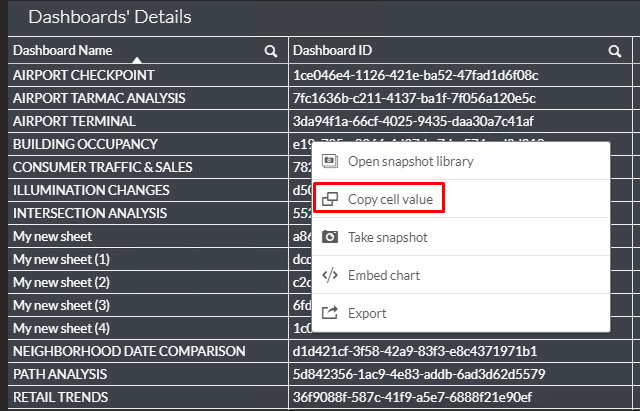The width and height of the screenshot is (640, 411).
Task: Click the camera icon for Take snapshot
Action: (x=330, y=237)
